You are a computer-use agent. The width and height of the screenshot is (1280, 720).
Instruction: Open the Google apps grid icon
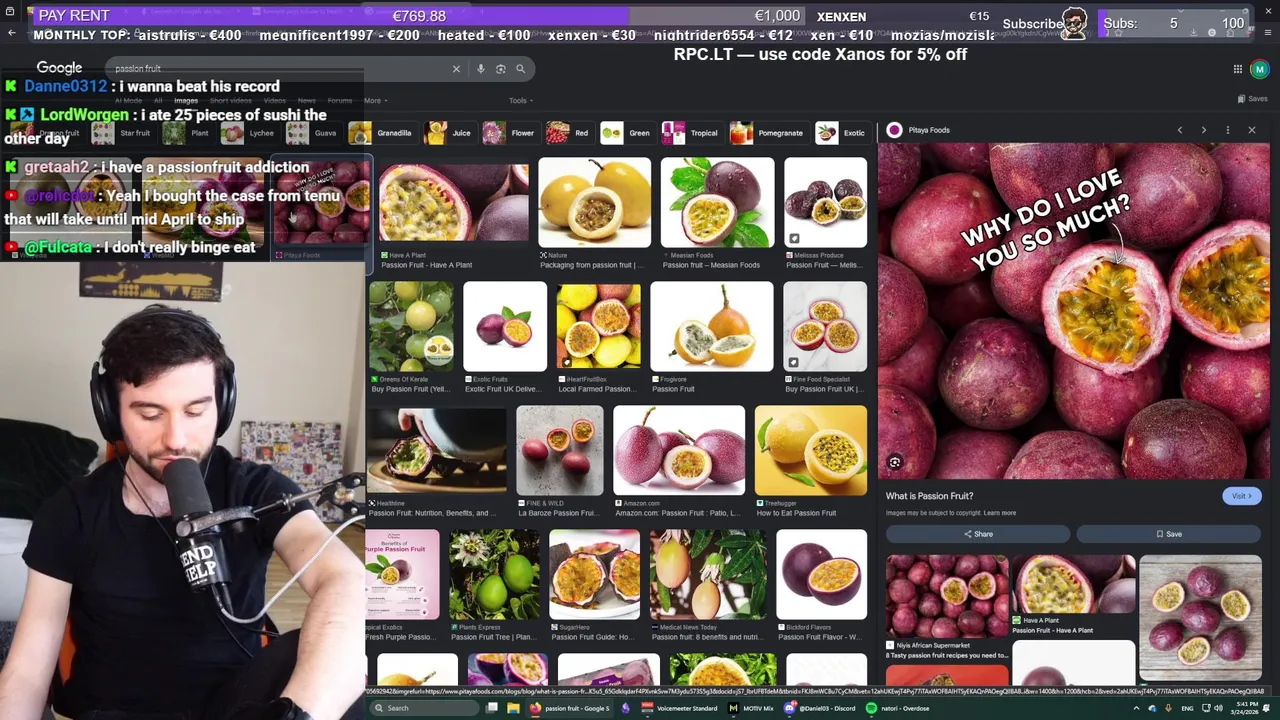(1237, 69)
